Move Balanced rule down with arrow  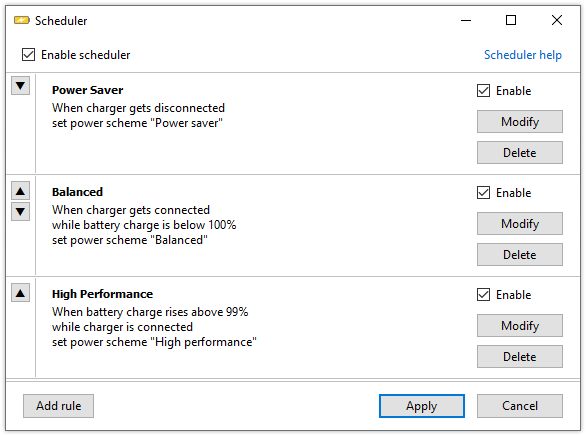point(21,212)
